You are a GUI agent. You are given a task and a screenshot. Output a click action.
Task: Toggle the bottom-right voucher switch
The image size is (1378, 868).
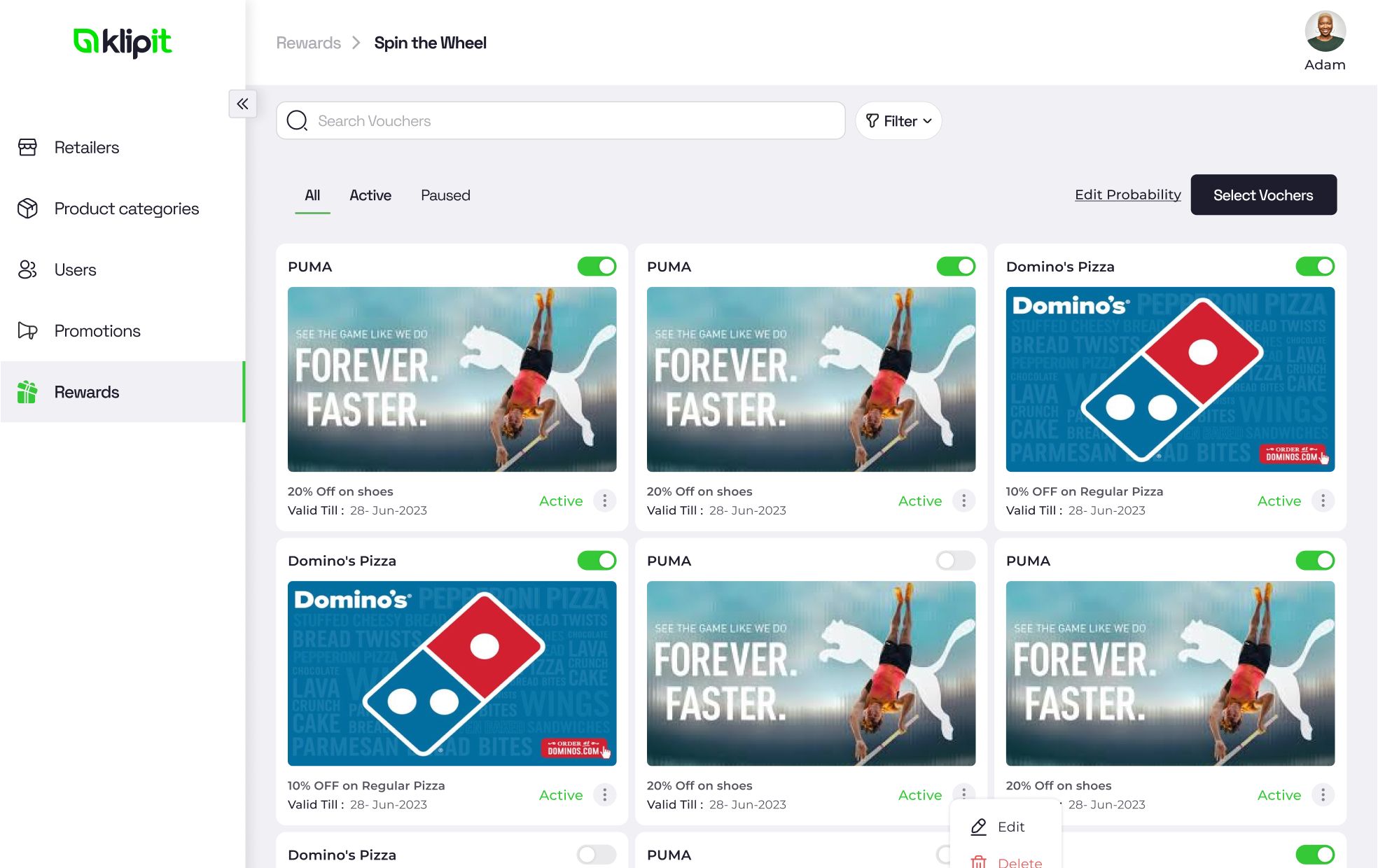[x=1315, y=854]
